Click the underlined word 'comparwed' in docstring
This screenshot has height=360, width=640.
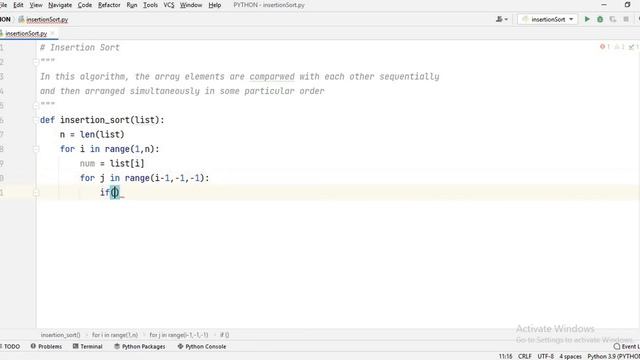point(272,77)
